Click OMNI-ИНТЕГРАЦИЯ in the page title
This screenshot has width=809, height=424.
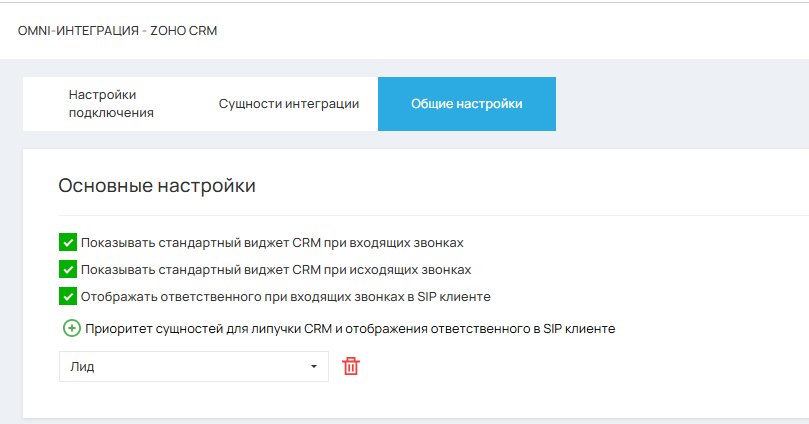[x=78, y=30]
